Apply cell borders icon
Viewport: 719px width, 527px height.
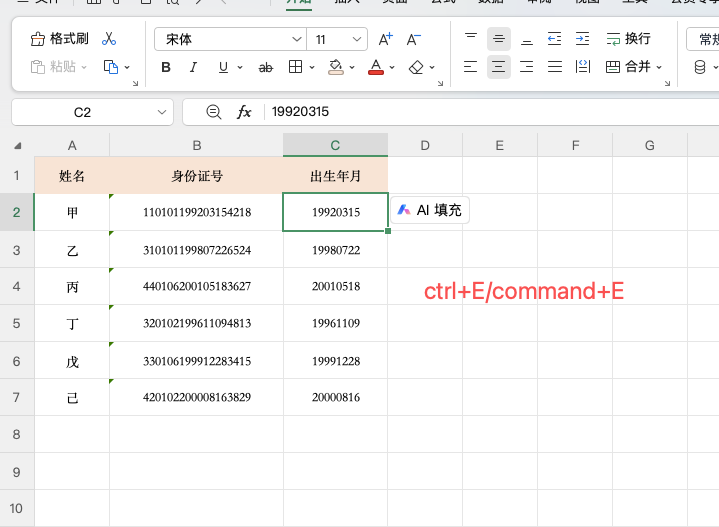pyautogui.click(x=295, y=67)
